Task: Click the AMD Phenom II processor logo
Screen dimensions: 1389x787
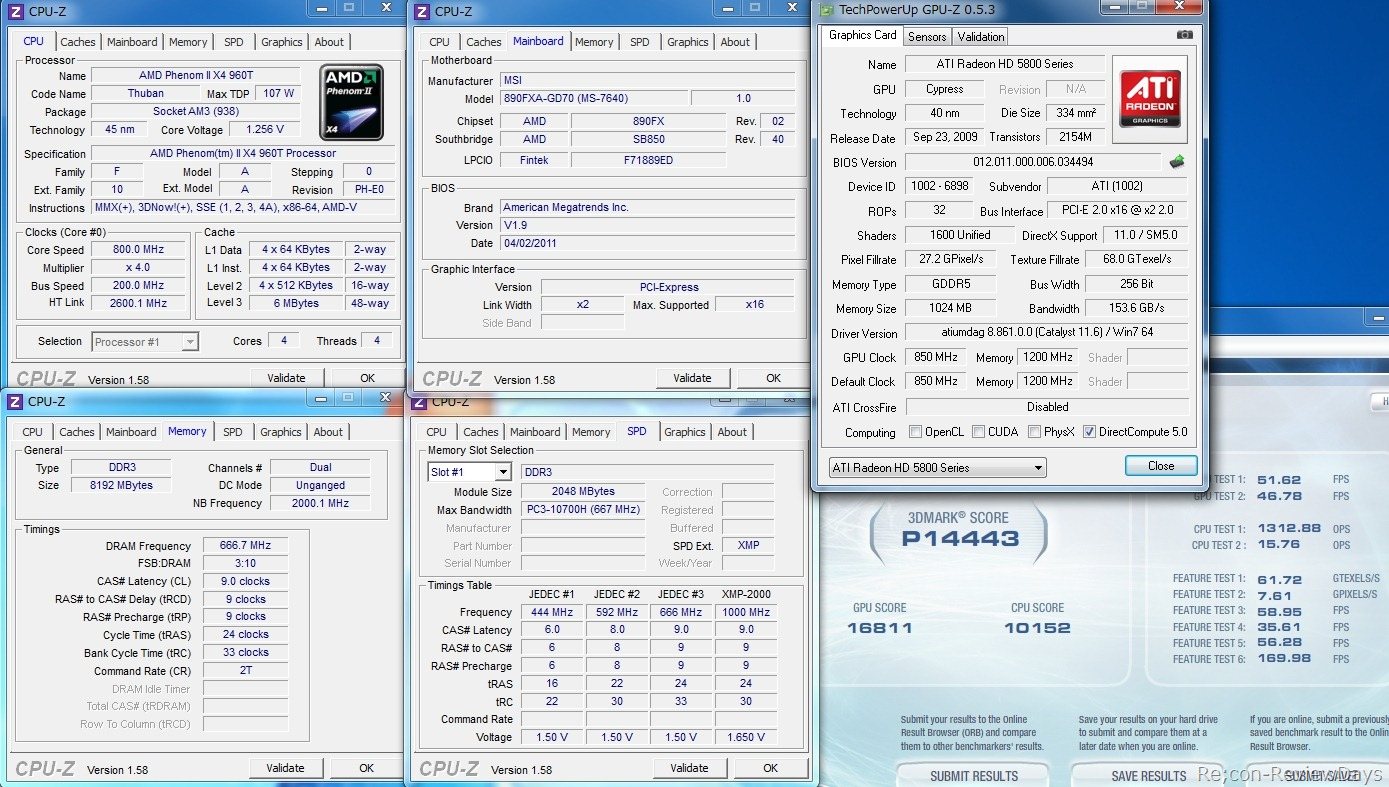Action: point(351,103)
